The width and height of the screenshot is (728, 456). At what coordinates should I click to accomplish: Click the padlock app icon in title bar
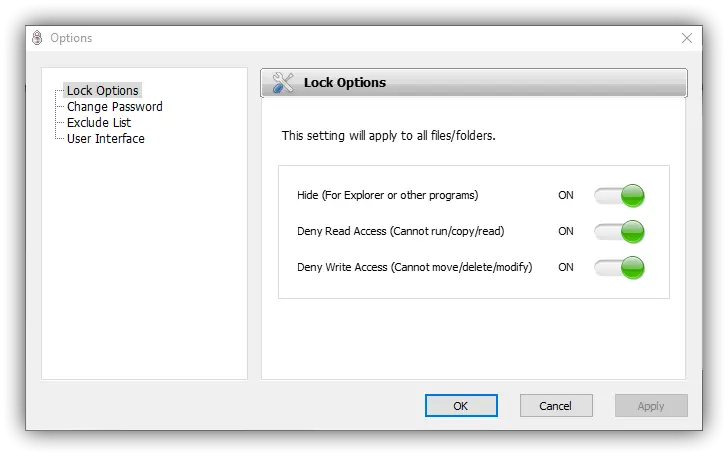pos(37,38)
